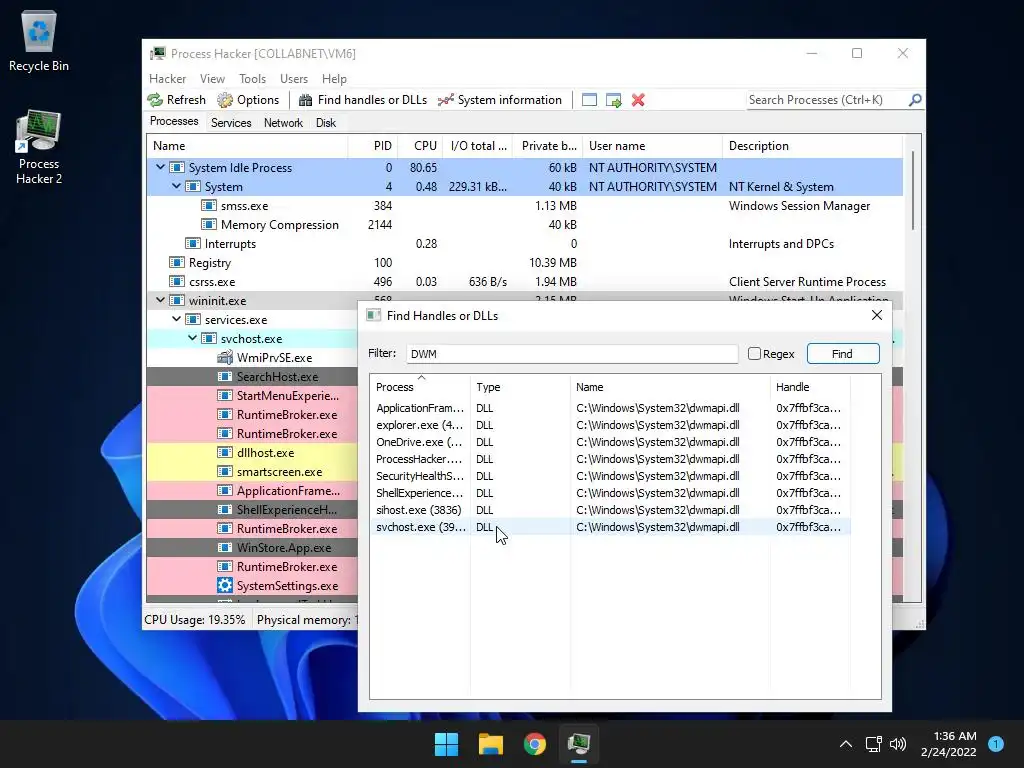Open the Windows Start button
Viewport: 1024px width, 768px height.
pos(447,744)
